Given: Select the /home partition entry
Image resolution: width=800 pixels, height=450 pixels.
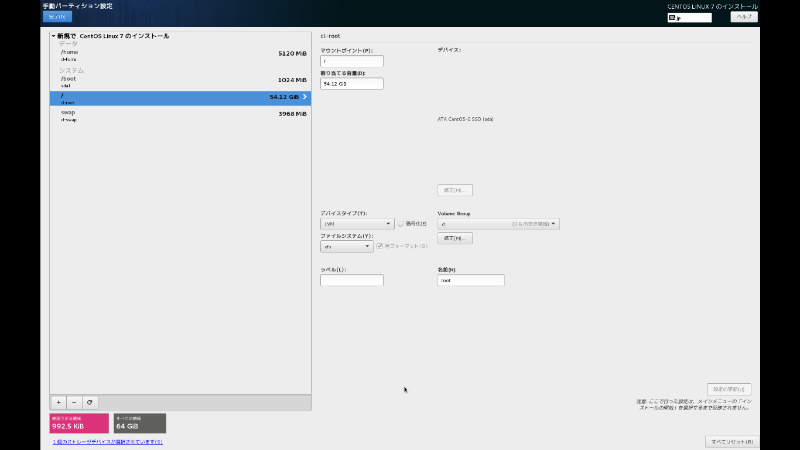Looking at the screenshot, I should pos(180,54).
